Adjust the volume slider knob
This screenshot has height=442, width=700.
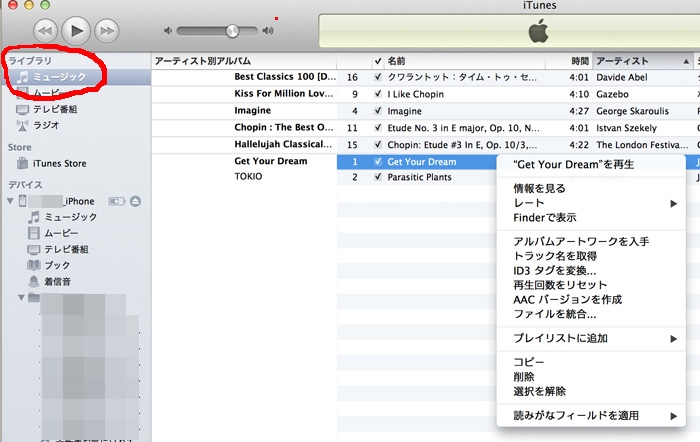click(232, 31)
